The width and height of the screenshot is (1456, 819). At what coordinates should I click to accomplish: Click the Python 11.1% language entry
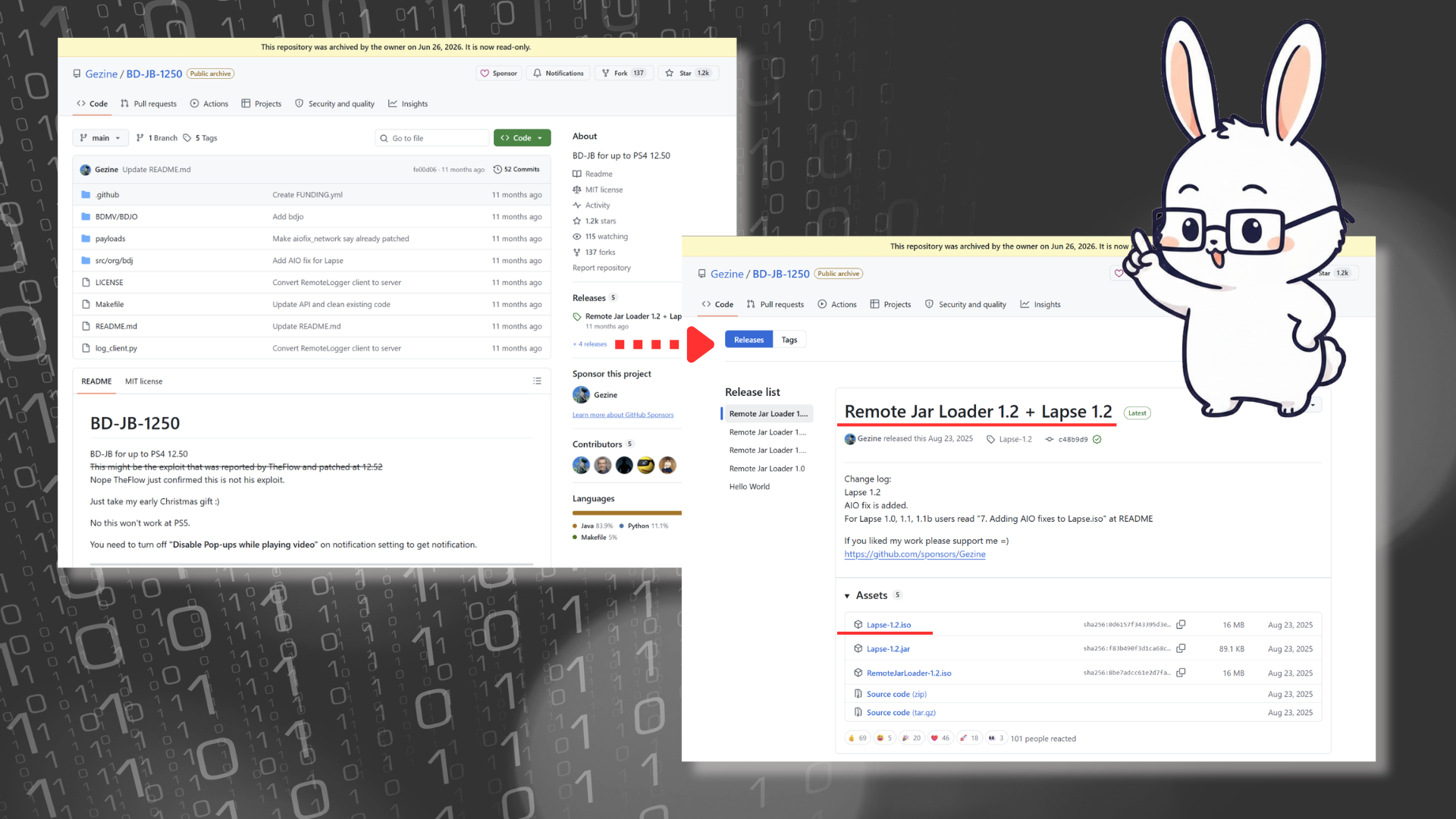coord(644,526)
